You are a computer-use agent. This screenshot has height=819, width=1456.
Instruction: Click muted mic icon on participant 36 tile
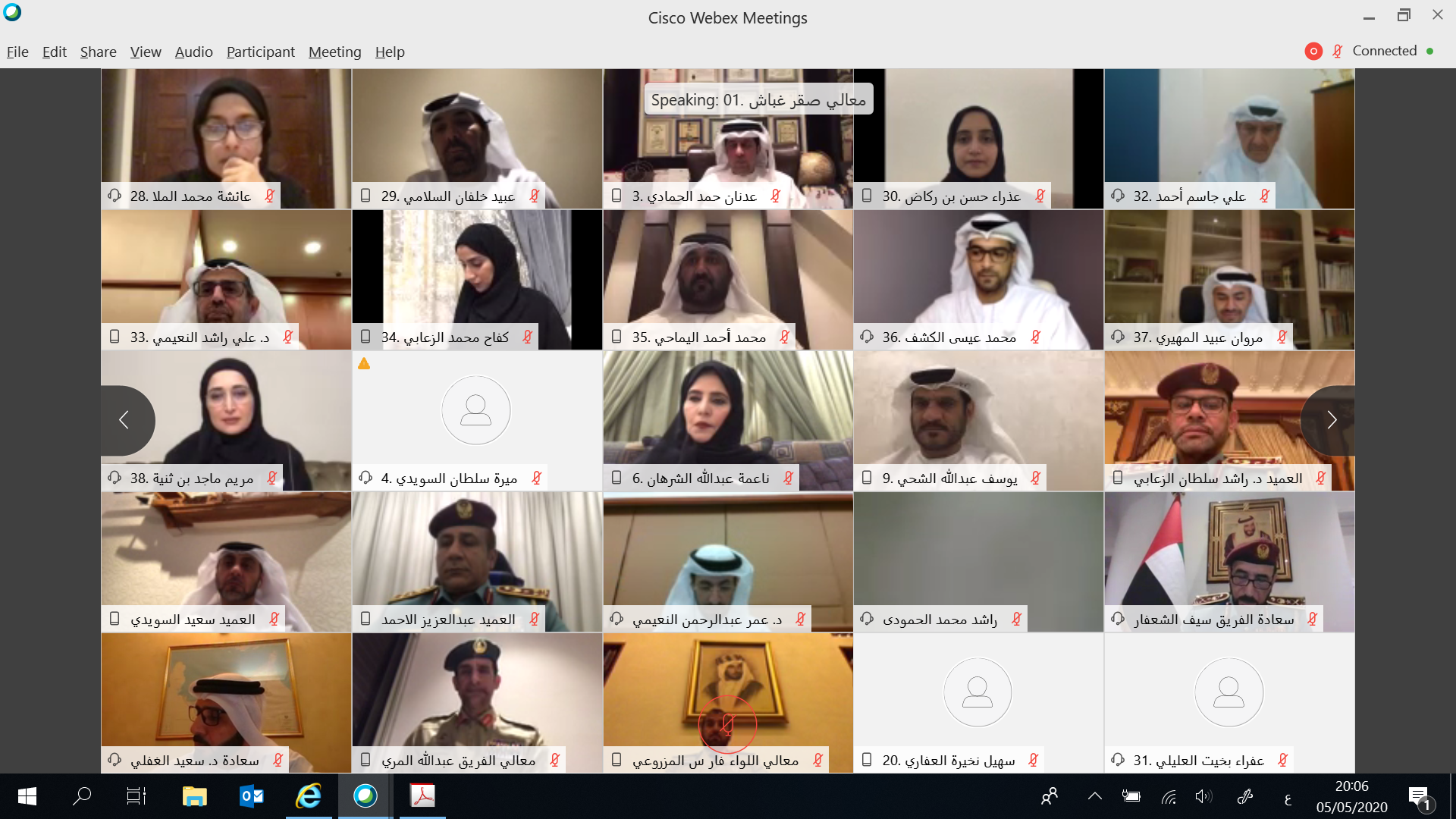coord(1035,337)
